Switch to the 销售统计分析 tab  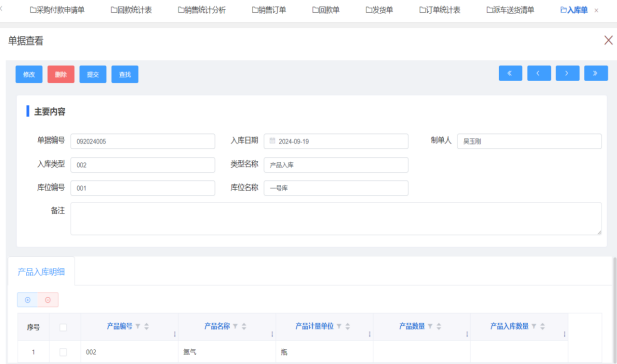pyautogui.click(x=202, y=10)
